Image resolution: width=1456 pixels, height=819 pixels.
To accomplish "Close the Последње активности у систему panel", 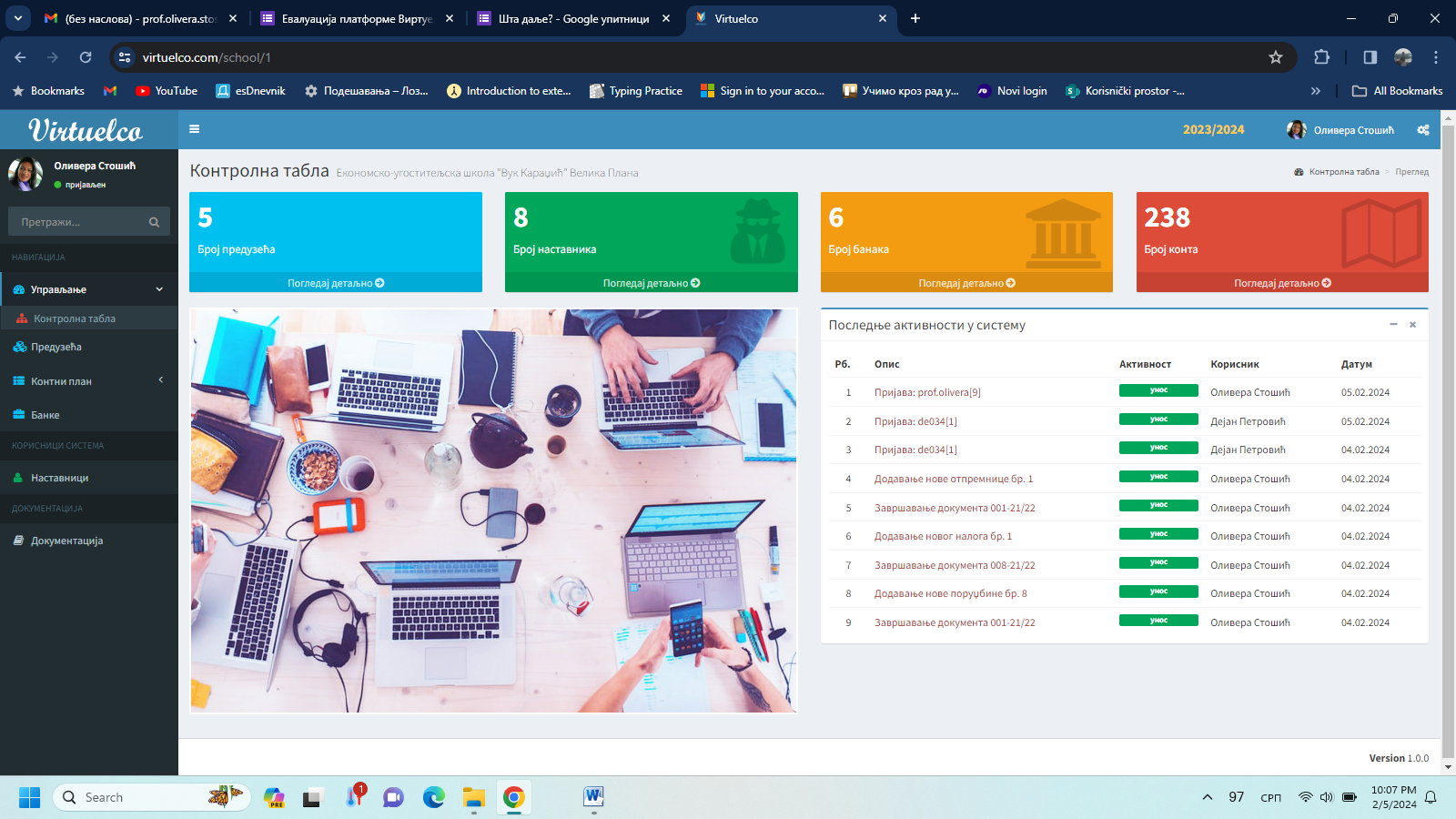I will click(1412, 325).
